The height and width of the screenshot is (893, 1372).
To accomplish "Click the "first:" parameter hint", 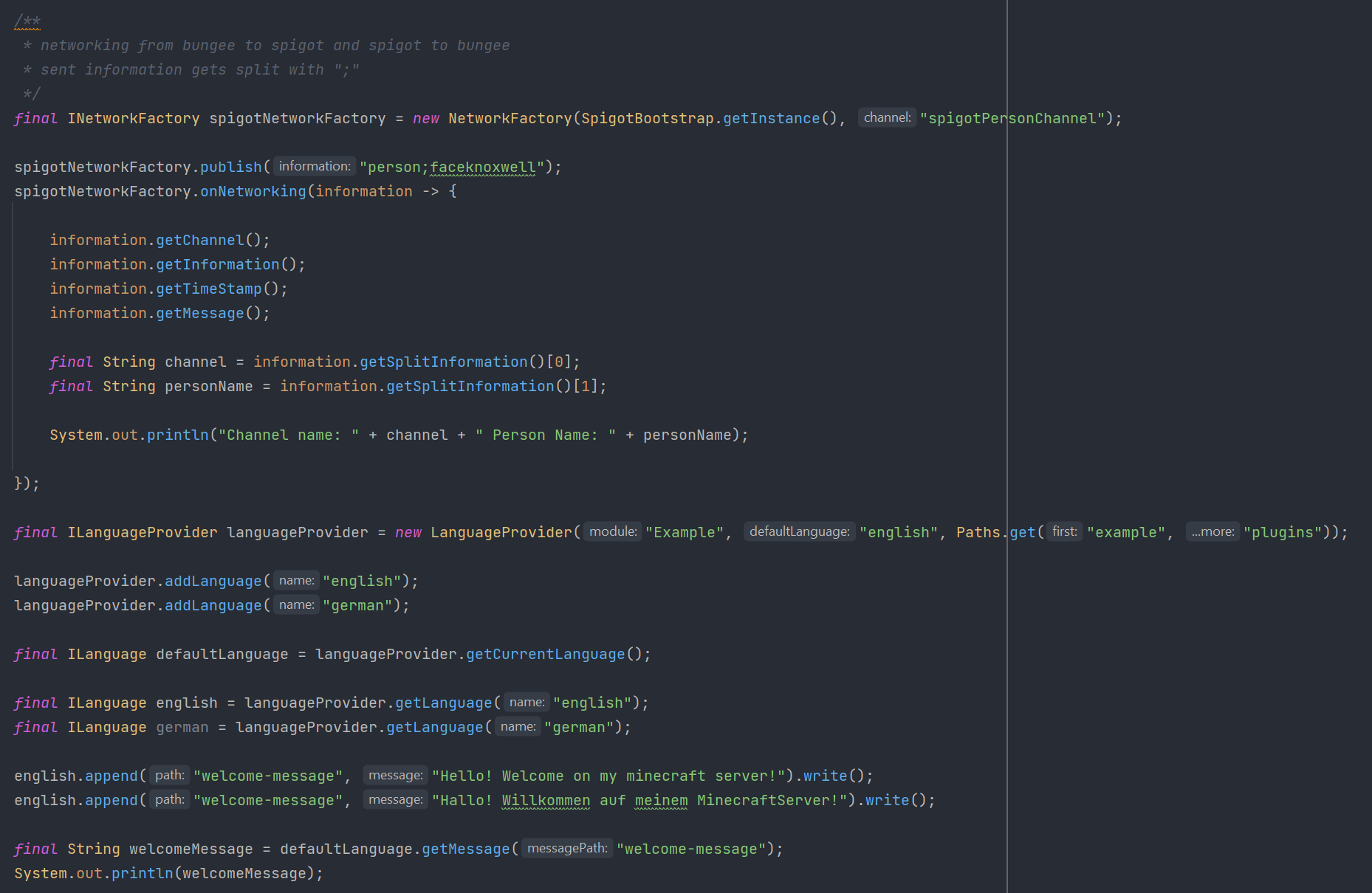I will [x=1064, y=531].
